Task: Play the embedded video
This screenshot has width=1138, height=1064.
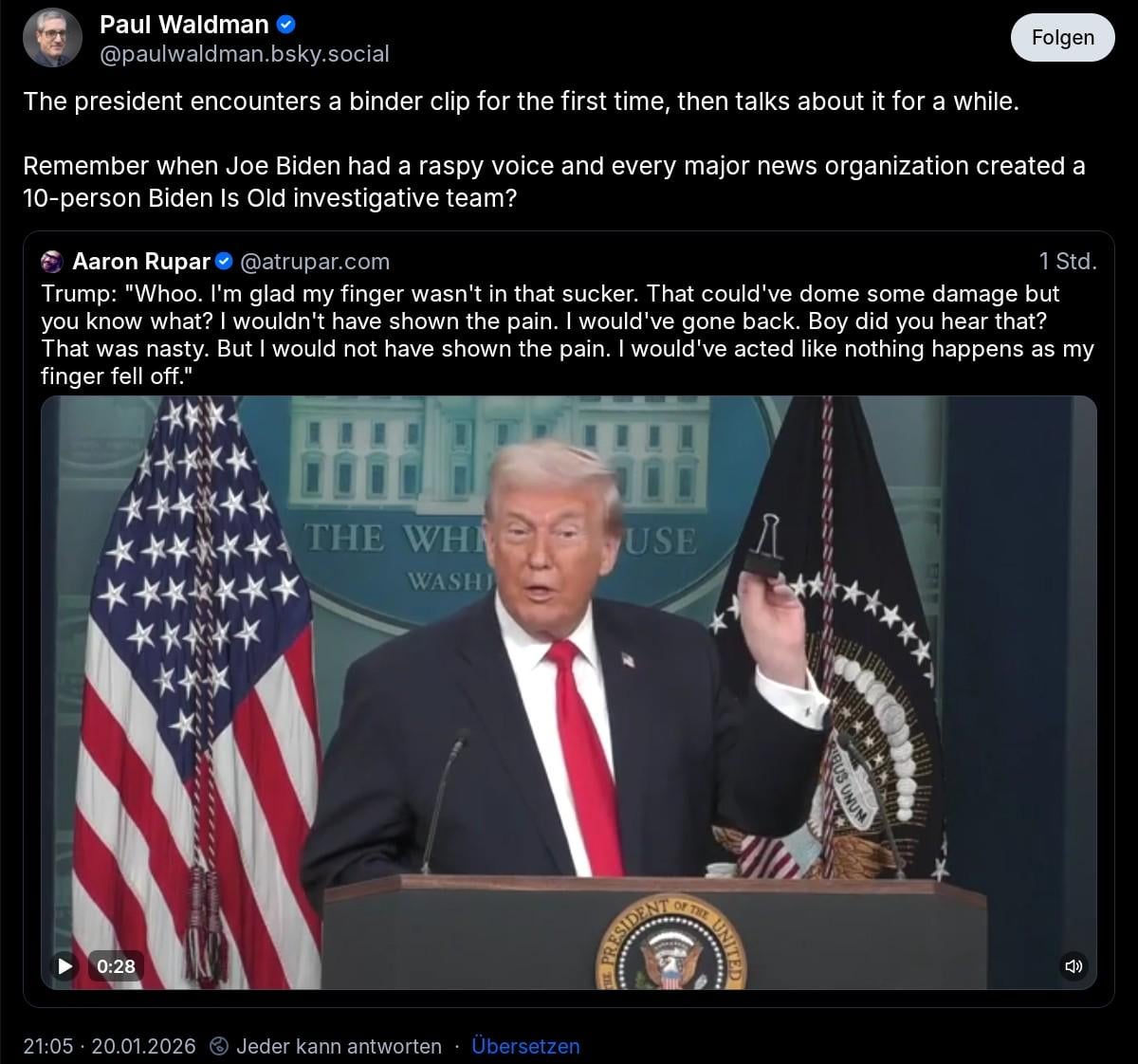Action: coord(65,966)
